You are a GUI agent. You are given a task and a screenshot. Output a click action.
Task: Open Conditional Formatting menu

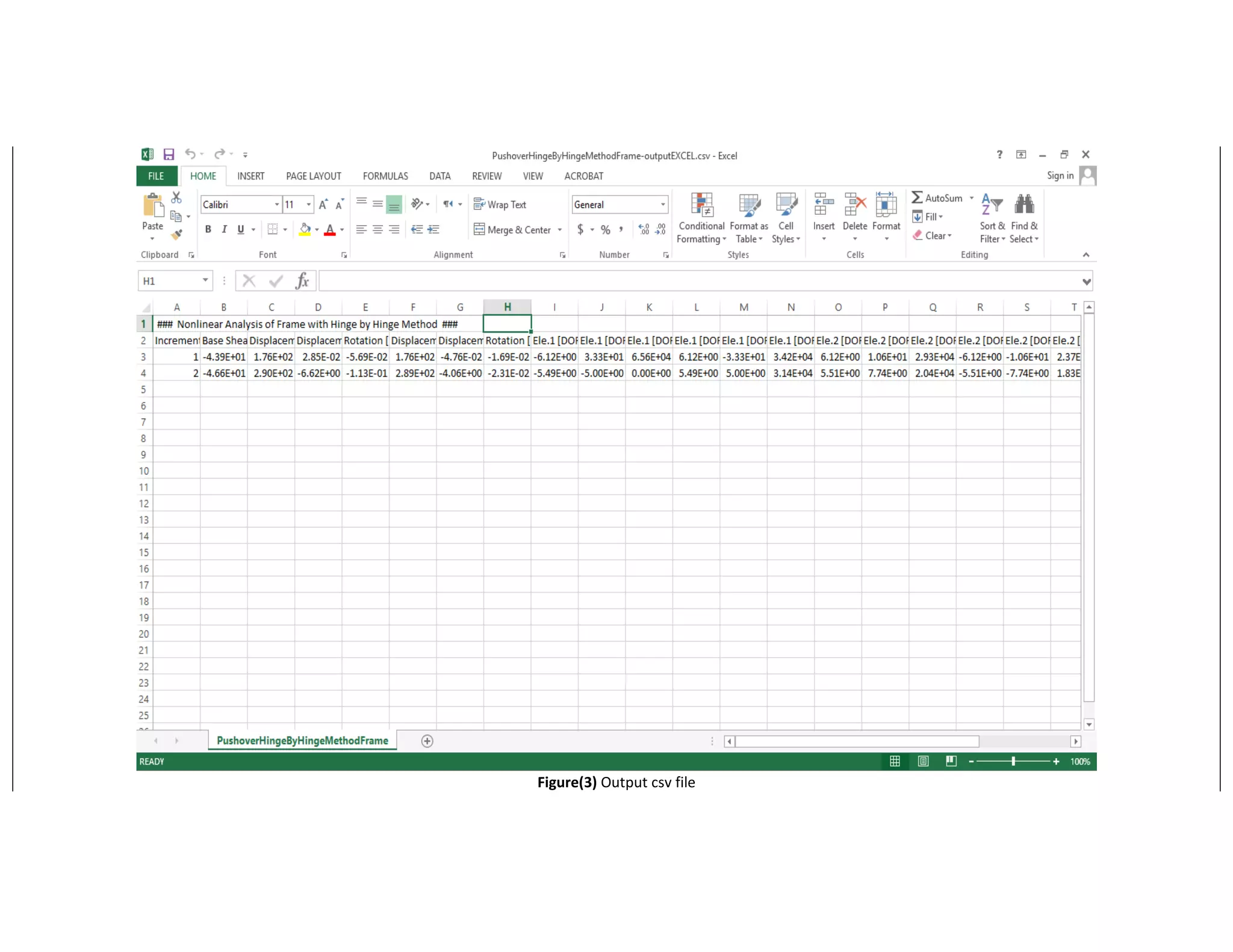click(x=701, y=218)
